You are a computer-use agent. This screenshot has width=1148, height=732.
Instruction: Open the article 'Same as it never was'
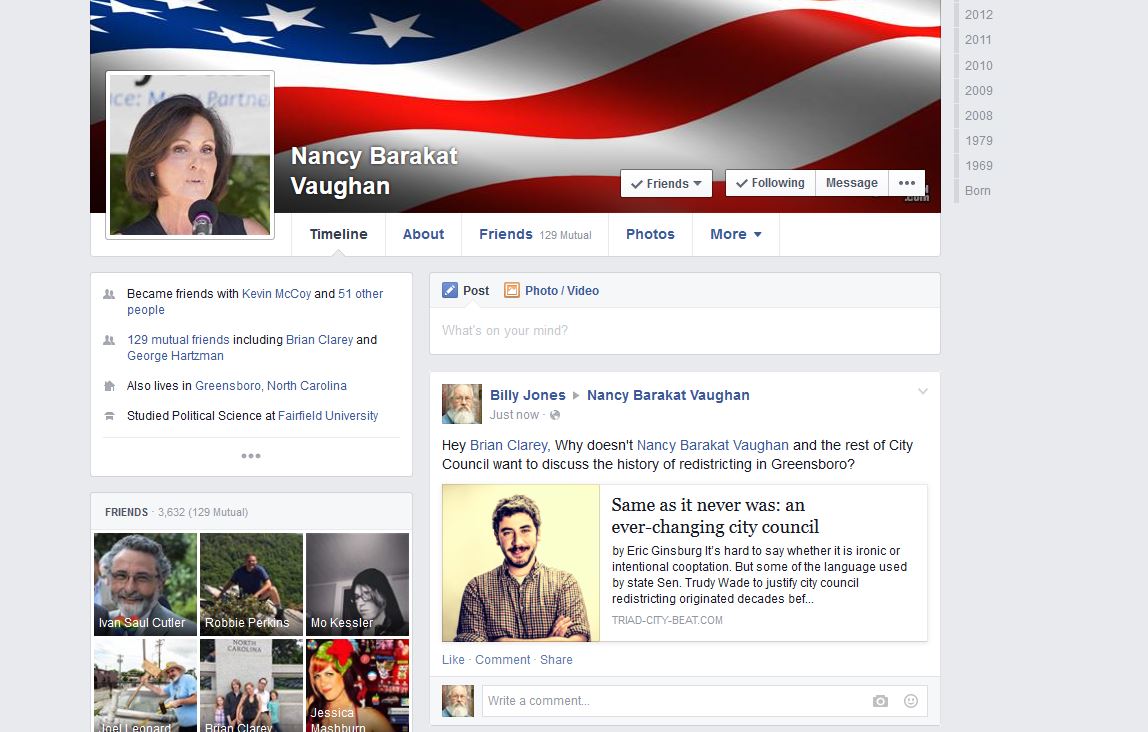tap(715, 516)
